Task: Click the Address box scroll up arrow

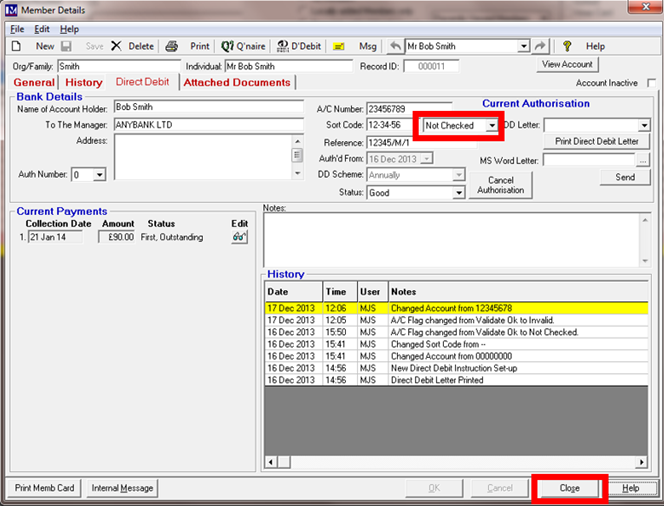Action: point(298,141)
